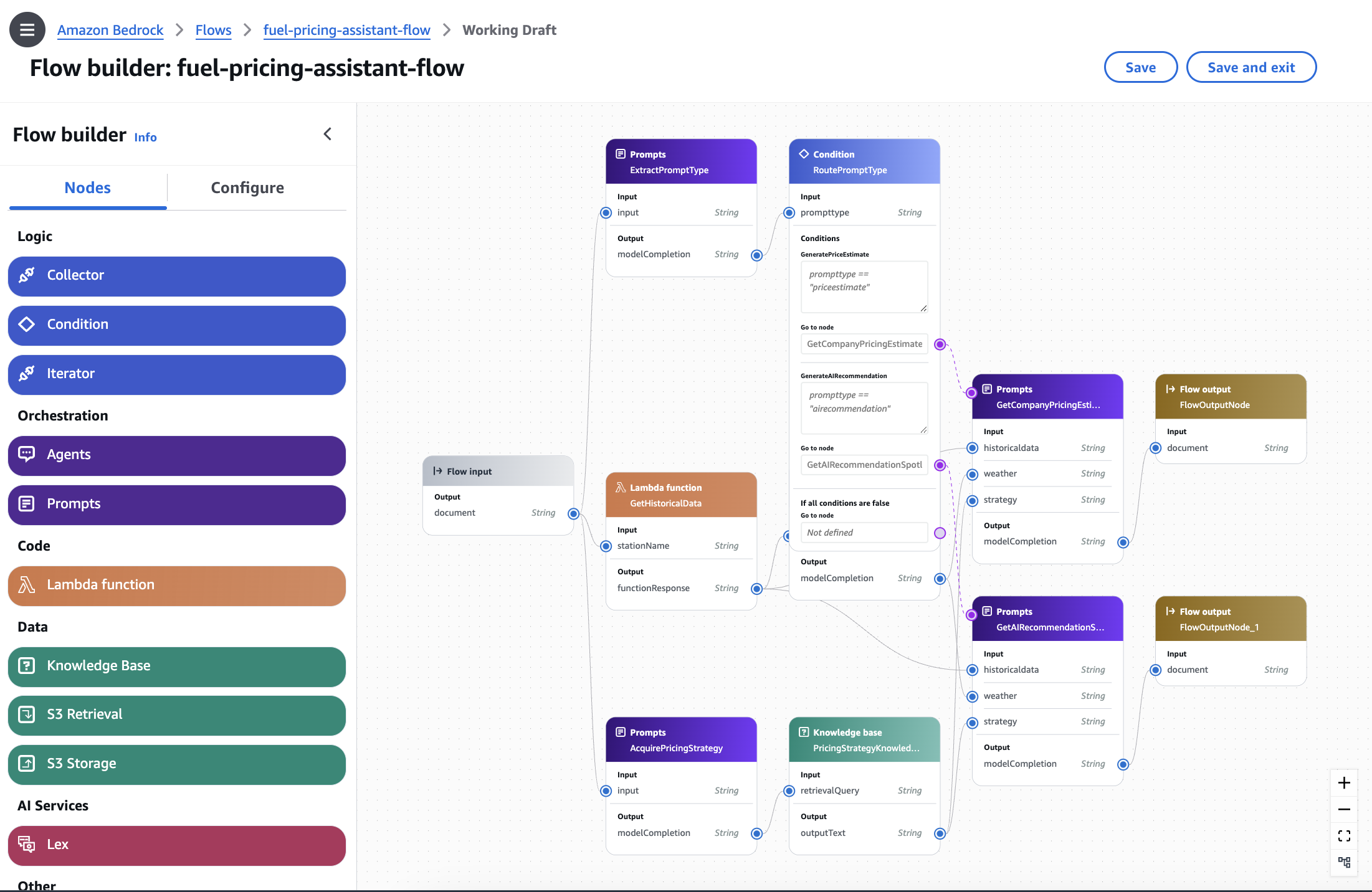1372x892 pixels.
Task: Click the Save button
Action: click(1140, 67)
